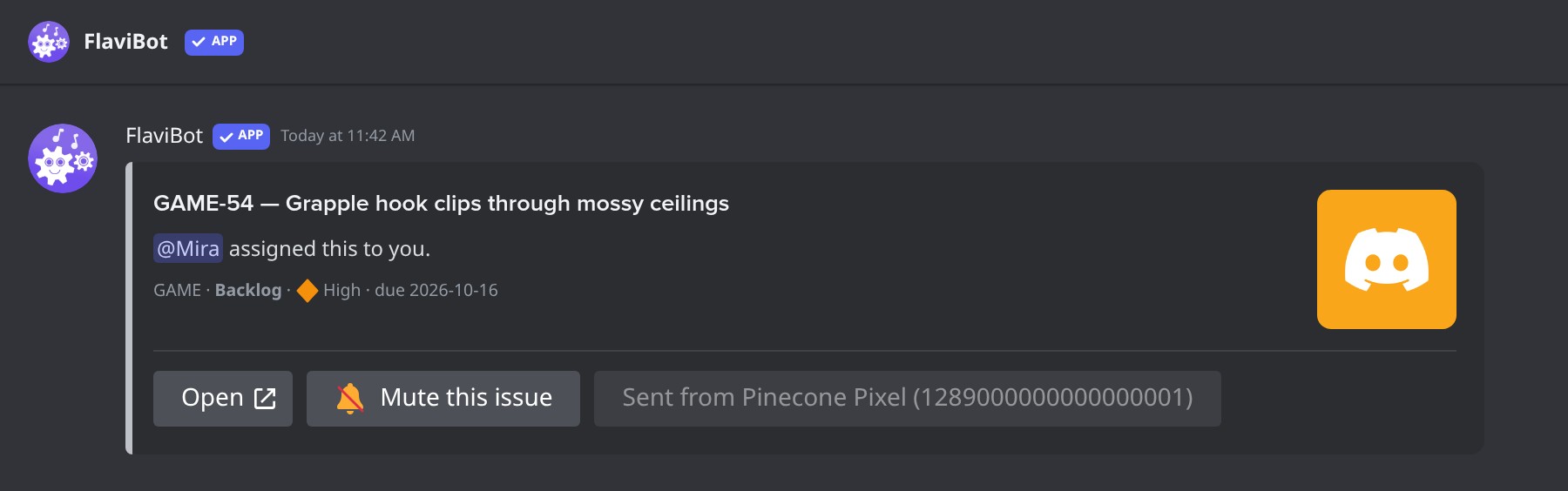Open the issue with the Open button

[223, 399]
